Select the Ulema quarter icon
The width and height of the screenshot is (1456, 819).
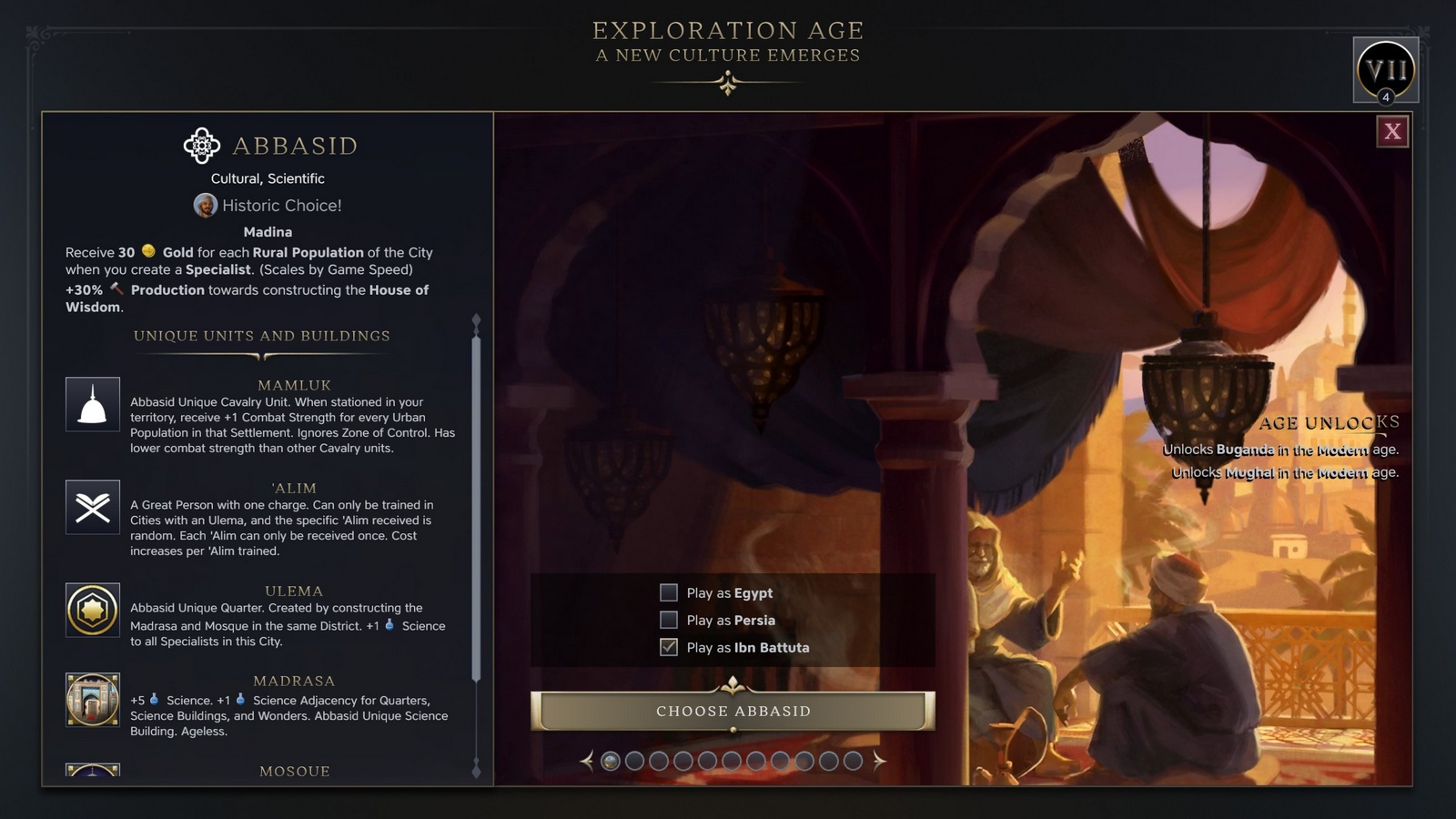93,610
